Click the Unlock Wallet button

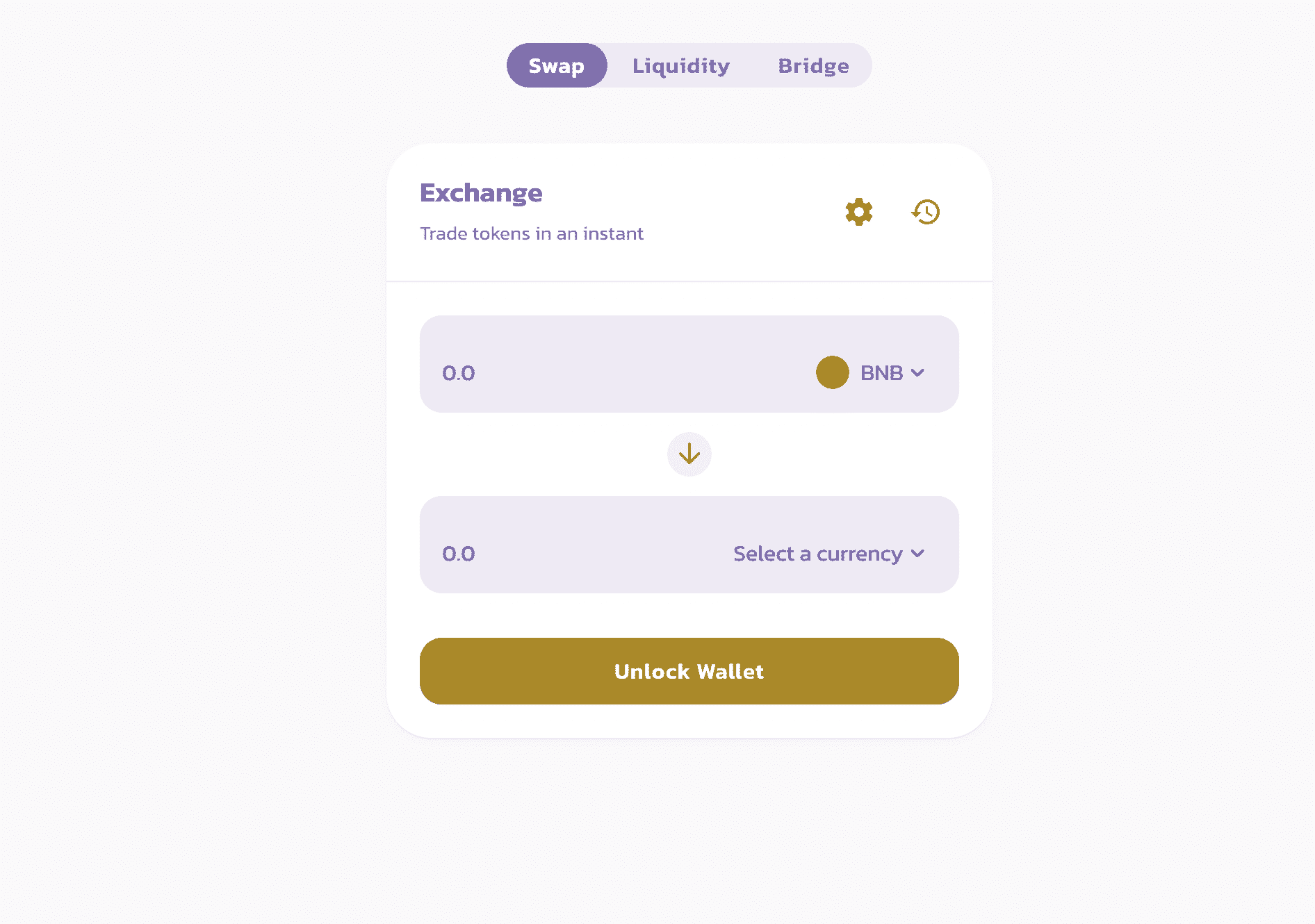pyautogui.click(x=689, y=671)
